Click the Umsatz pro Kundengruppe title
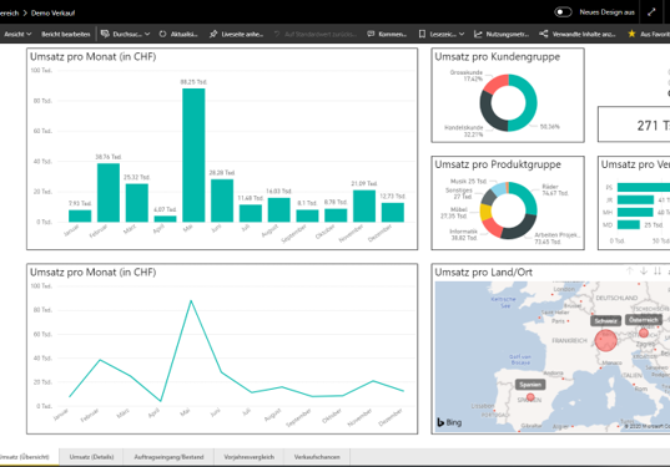The width and height of the screenshot is (670, 467). point(497,57)
